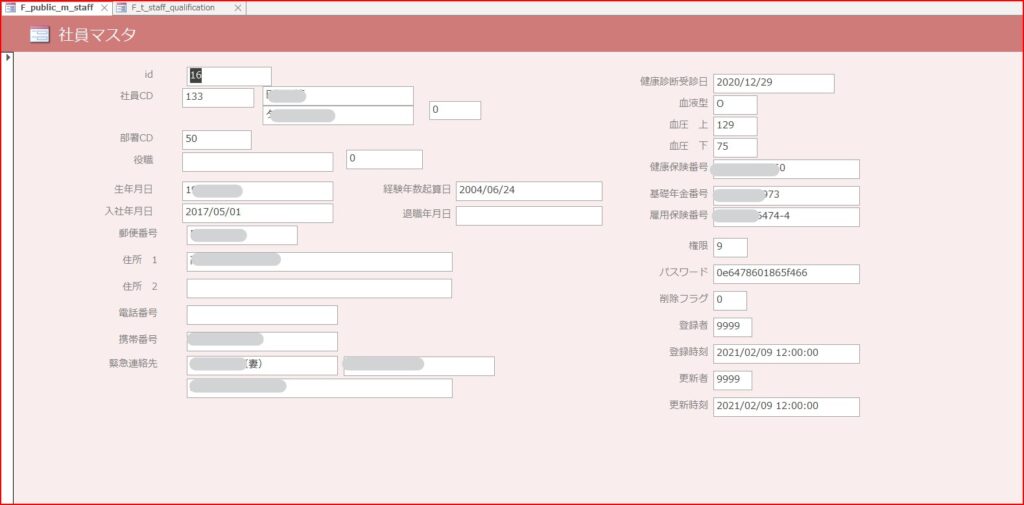Click the 入社年月日 field showing 2017/05/01
This screenshot has width=1024, height=505.
257,213
